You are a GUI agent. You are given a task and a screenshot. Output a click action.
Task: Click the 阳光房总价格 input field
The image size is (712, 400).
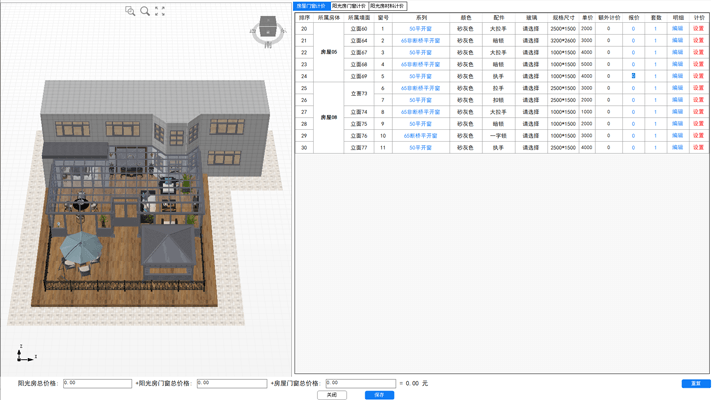(97, 383)
